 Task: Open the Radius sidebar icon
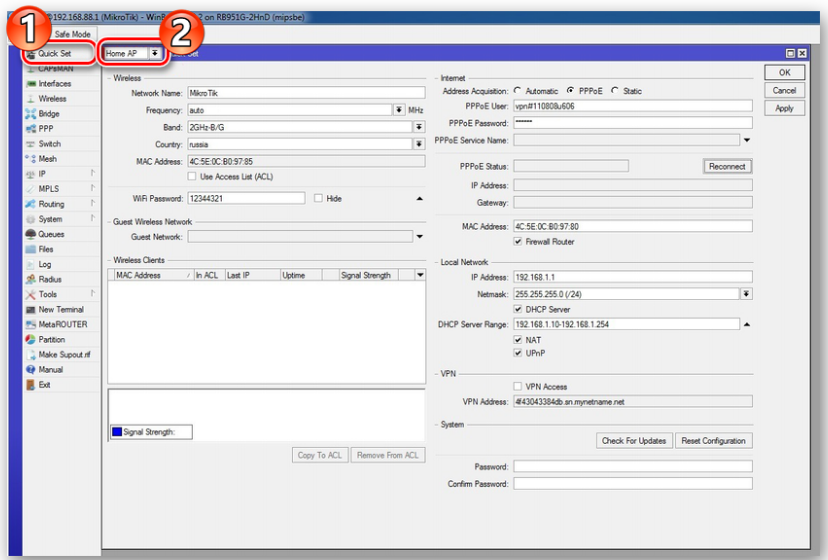[x=31, y=280]
